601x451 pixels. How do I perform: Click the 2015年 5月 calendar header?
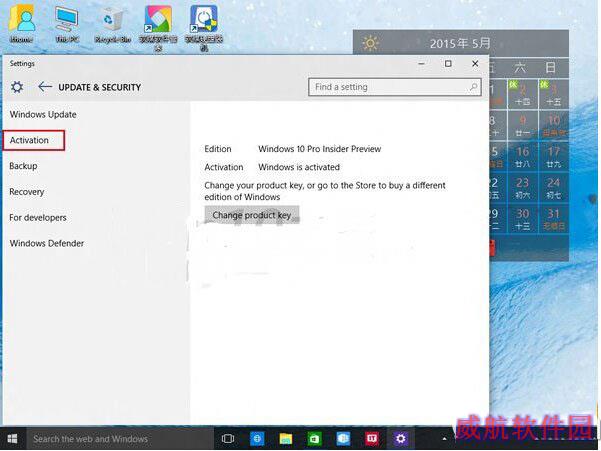[460, 43]
